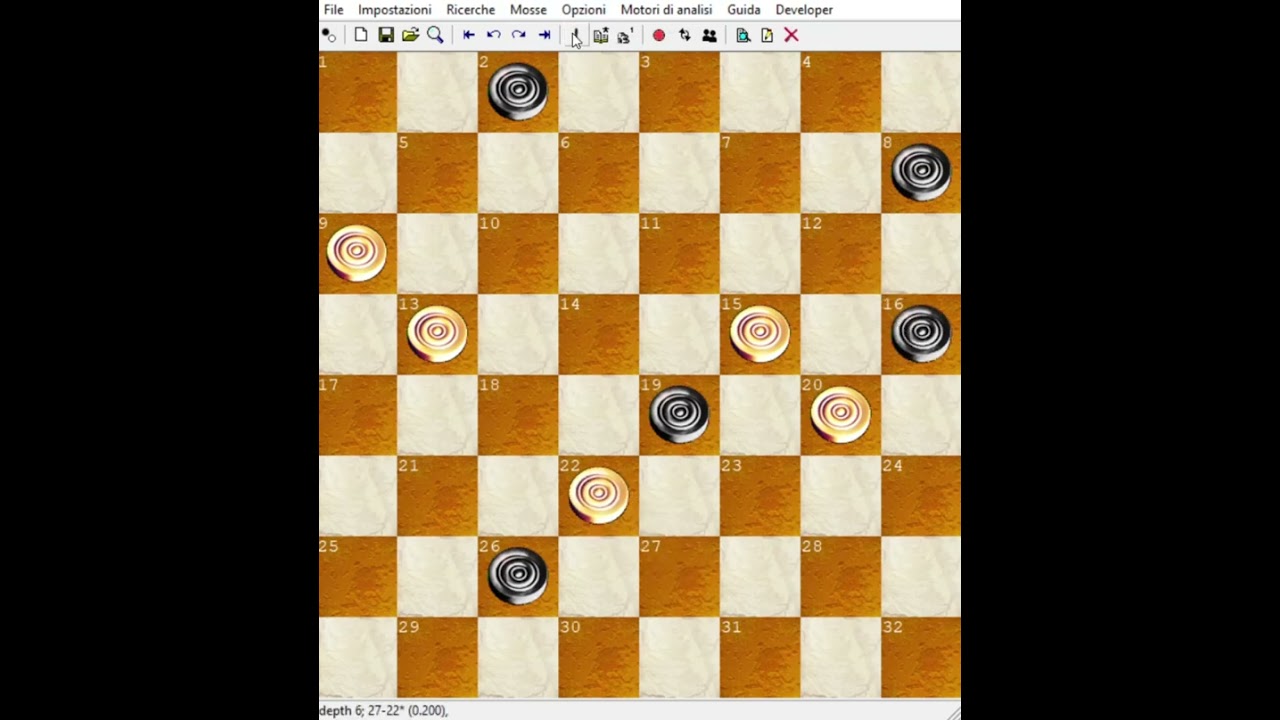Image resolution: width=1280 pixels, height=720 pixels.
Task: Select the white piece on square 15
Action: pos(760,333)
